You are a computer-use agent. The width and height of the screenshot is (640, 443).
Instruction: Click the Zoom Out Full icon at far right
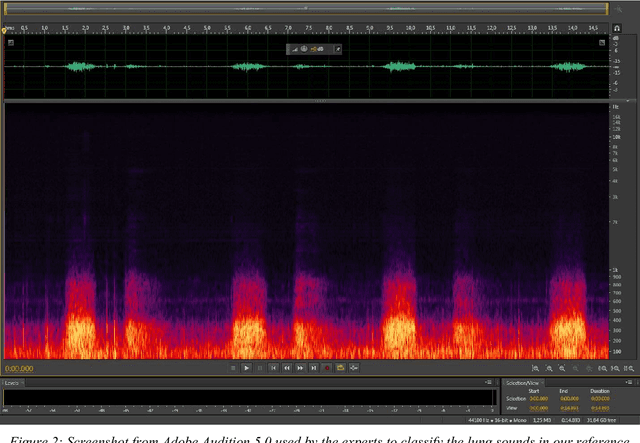tap(629, 369)
